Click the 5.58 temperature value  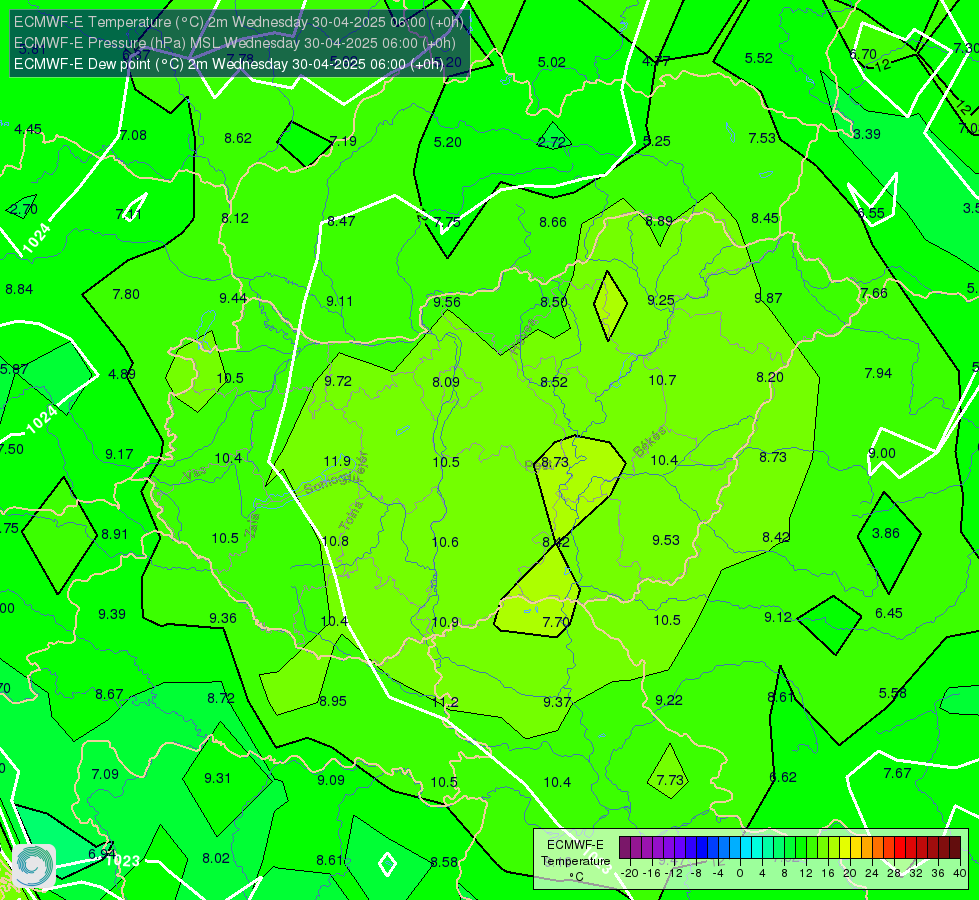892,693
